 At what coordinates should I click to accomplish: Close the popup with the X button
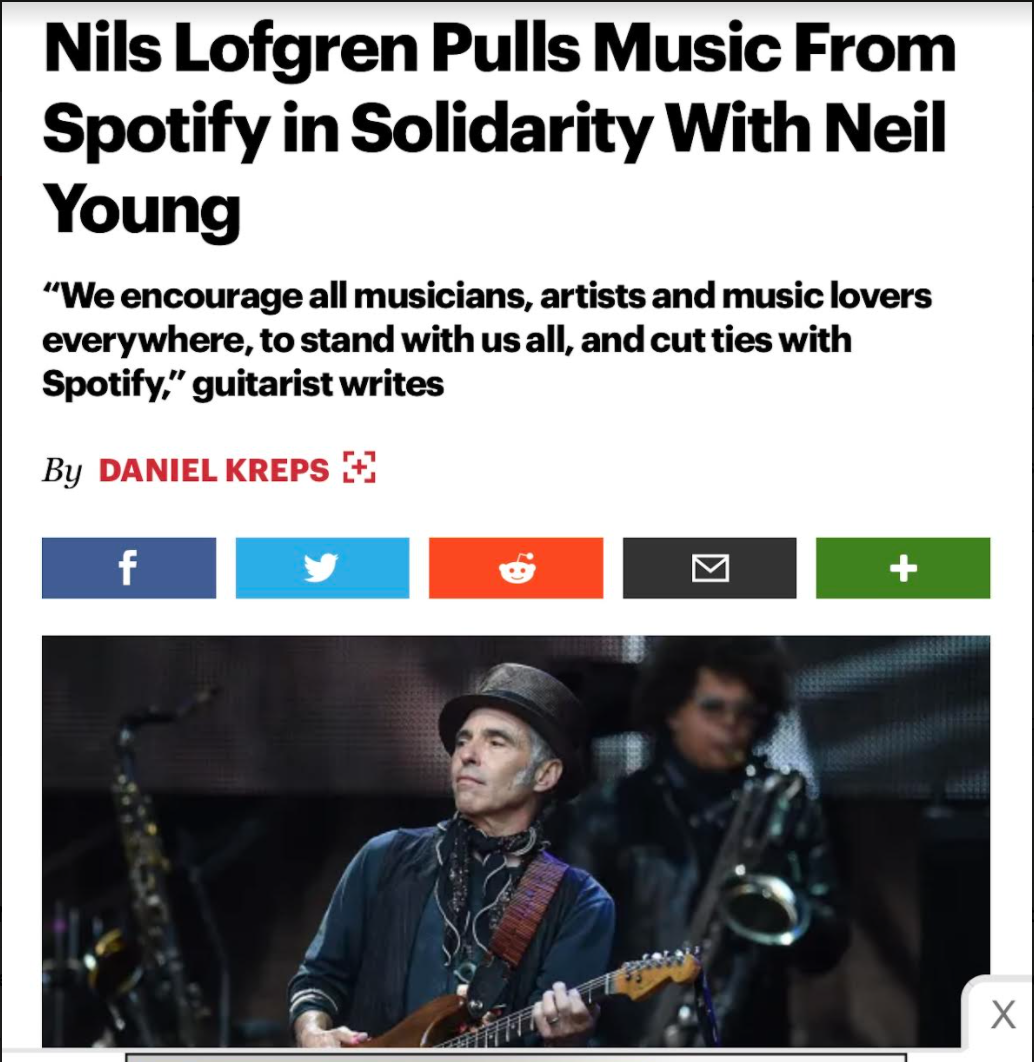1003,1015
